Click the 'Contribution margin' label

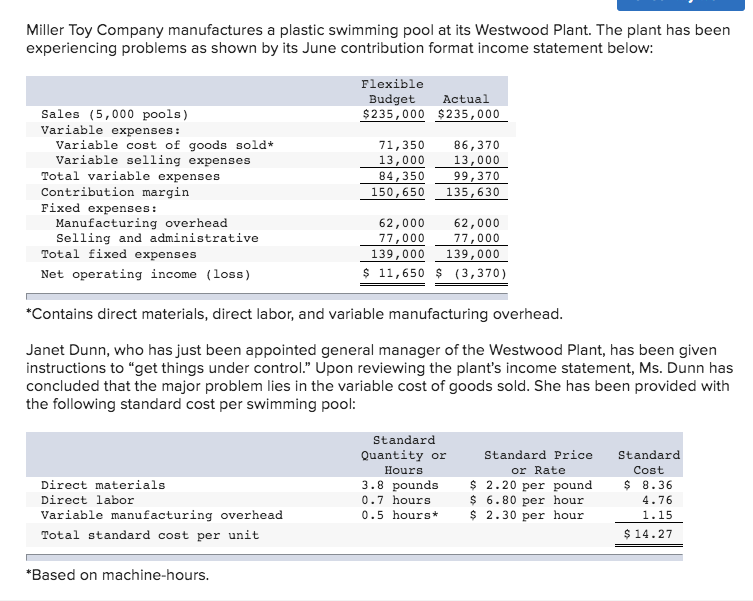click(x=115, y=192)
